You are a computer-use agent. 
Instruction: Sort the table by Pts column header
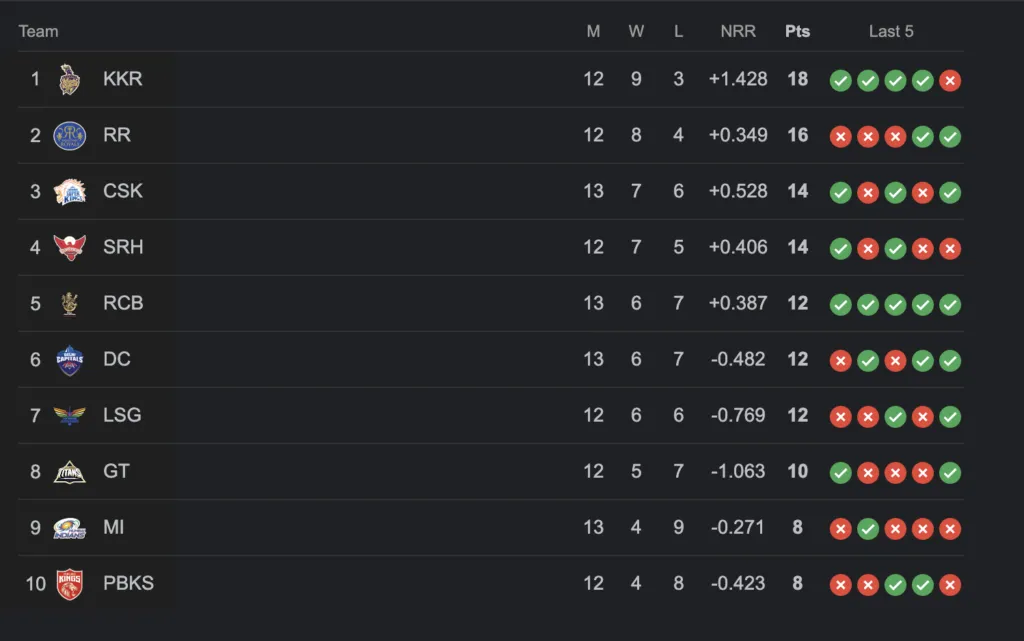[797, 31]
